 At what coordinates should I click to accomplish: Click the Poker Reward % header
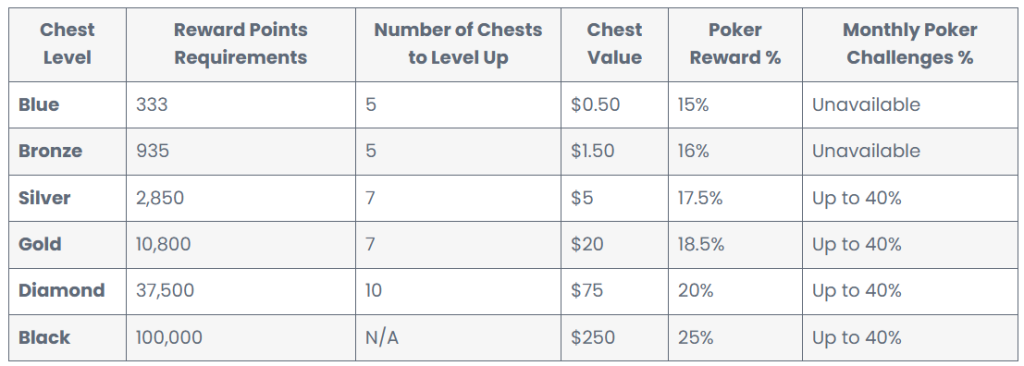(735, 44)
